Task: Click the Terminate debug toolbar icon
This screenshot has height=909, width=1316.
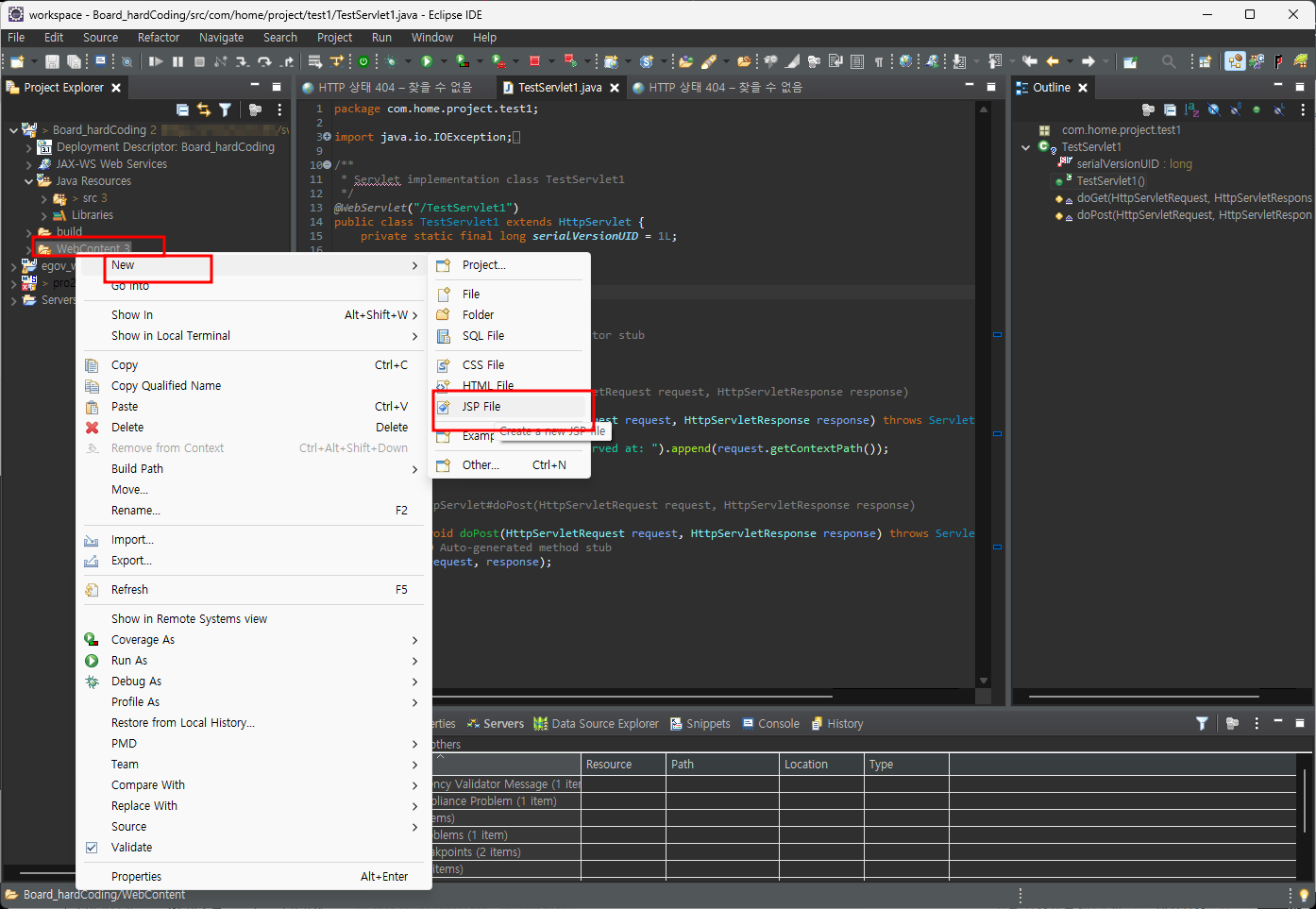Action: click(x=199, y=61)
